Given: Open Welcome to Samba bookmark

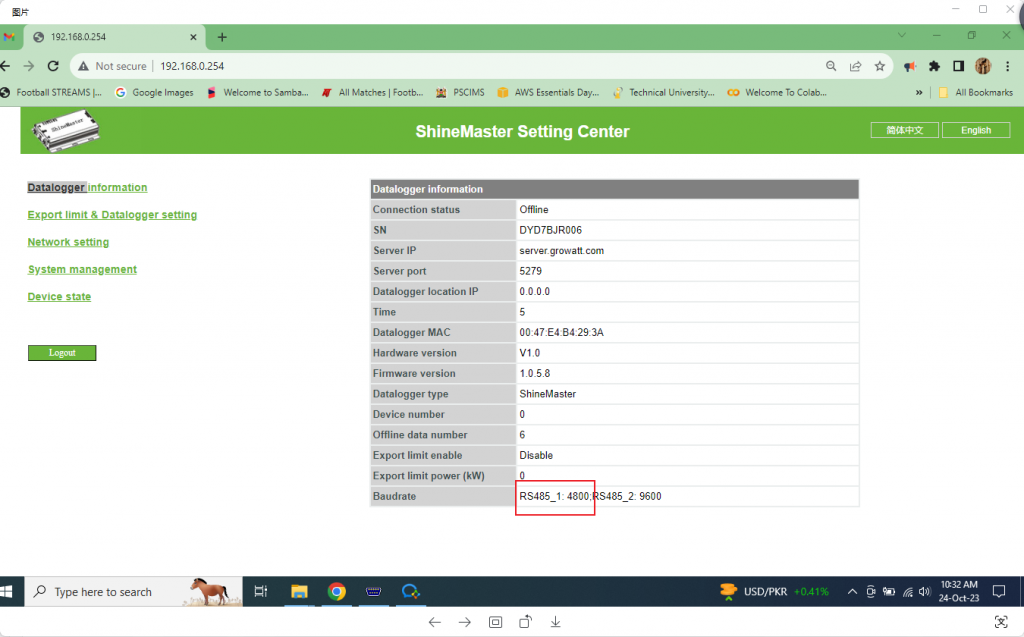Looking at the screenshot, I should point(257,93).
